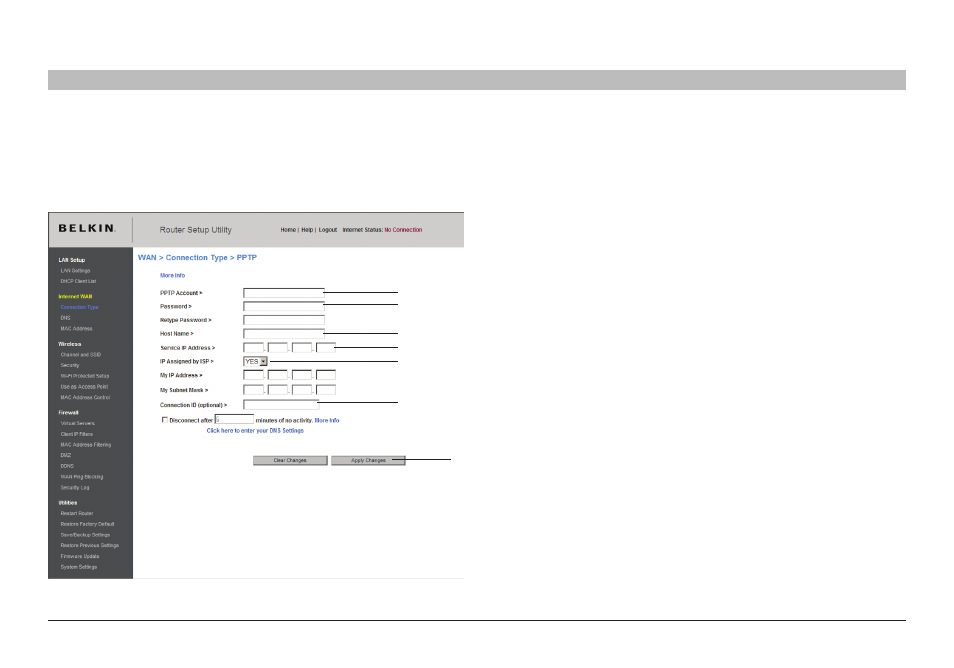Click the Firewall section heading
The height and width of the screenshot is (668, 954).
(x=69, y=412)
